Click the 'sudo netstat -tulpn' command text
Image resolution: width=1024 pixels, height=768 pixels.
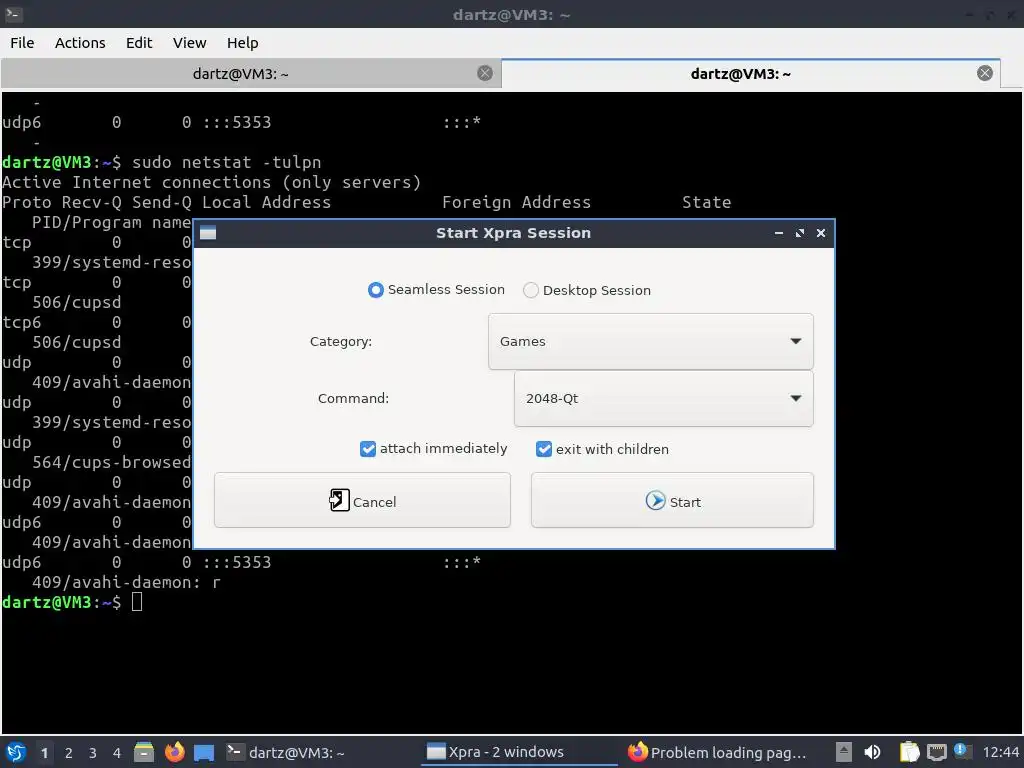tap(227, 162)
